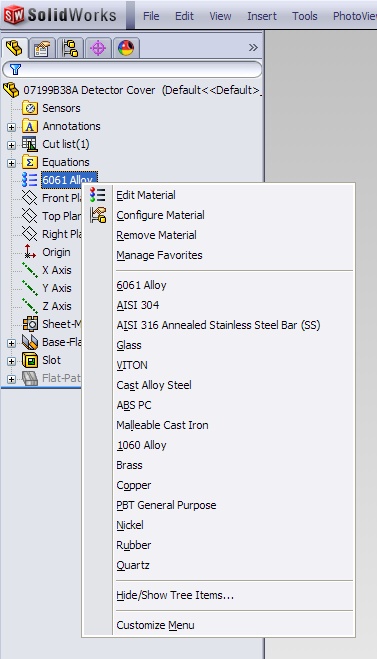Switch to the PropertyManager tab icon
This screenshot has width=377, height=659.
tap(42, 48)
